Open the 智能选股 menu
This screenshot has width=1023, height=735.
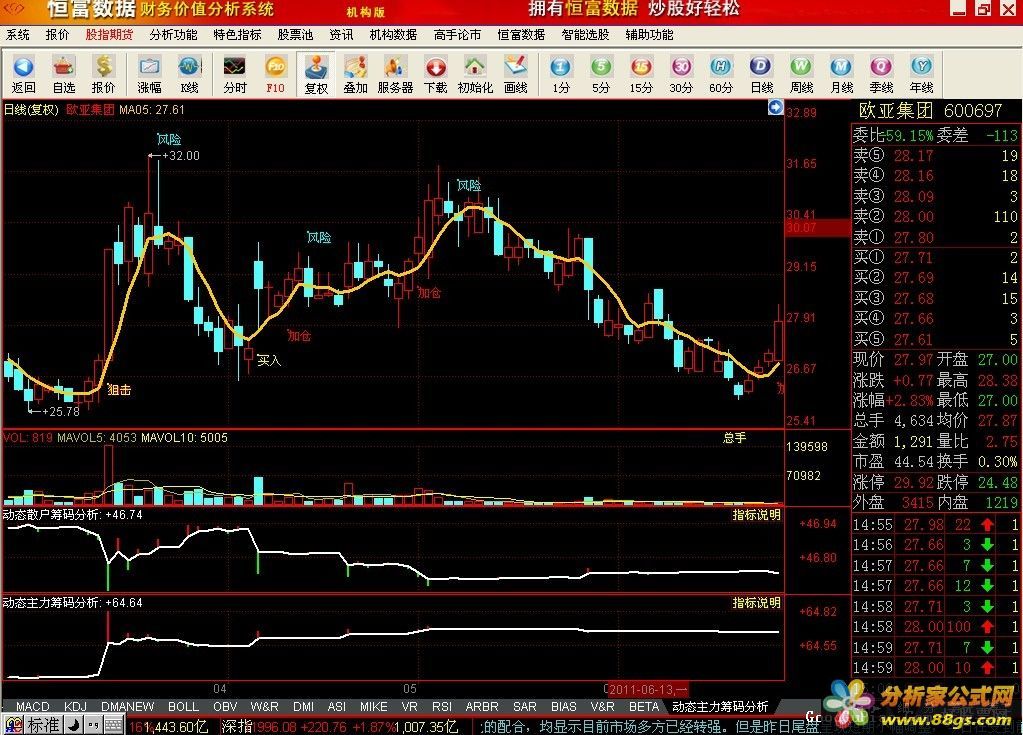(585, 35)
